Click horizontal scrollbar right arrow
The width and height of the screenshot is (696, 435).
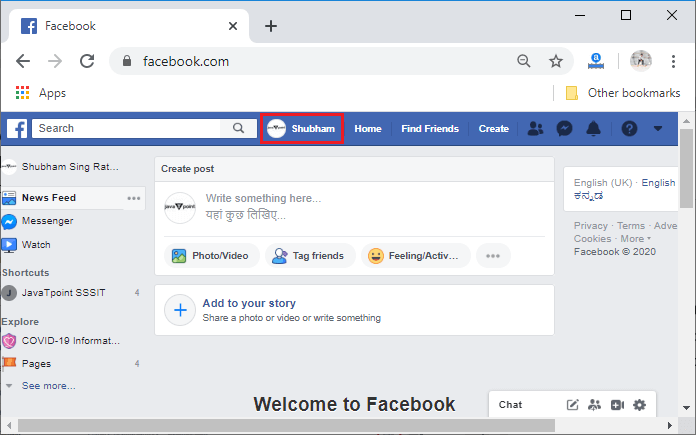(x=670, y=425)
